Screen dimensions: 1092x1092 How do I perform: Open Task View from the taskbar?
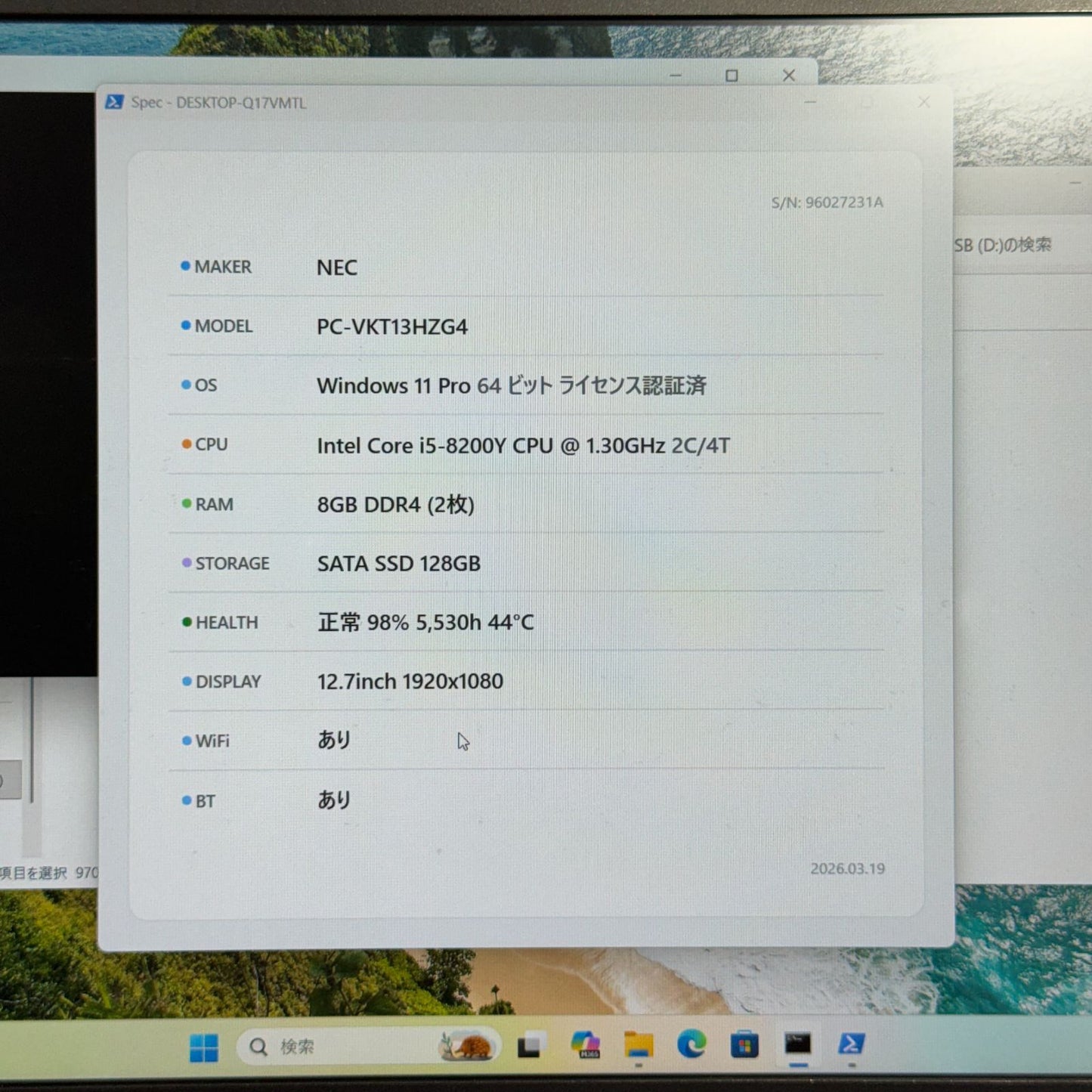pyautogui.click(x=531, y=1046)
